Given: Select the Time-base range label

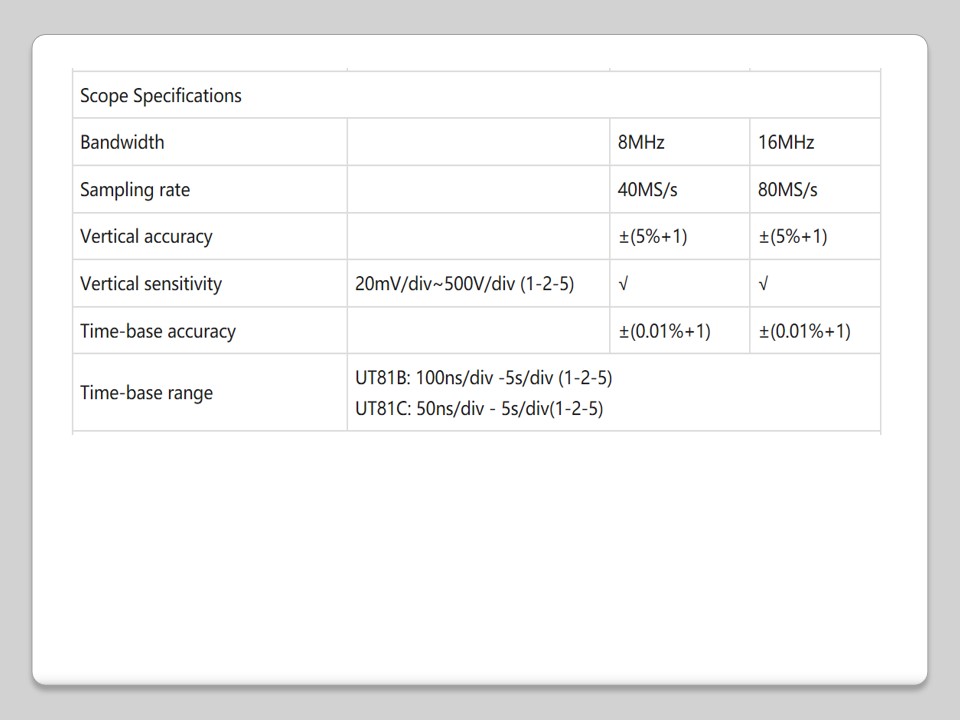Looking at the screenshot, I should [x=146, y=393].
